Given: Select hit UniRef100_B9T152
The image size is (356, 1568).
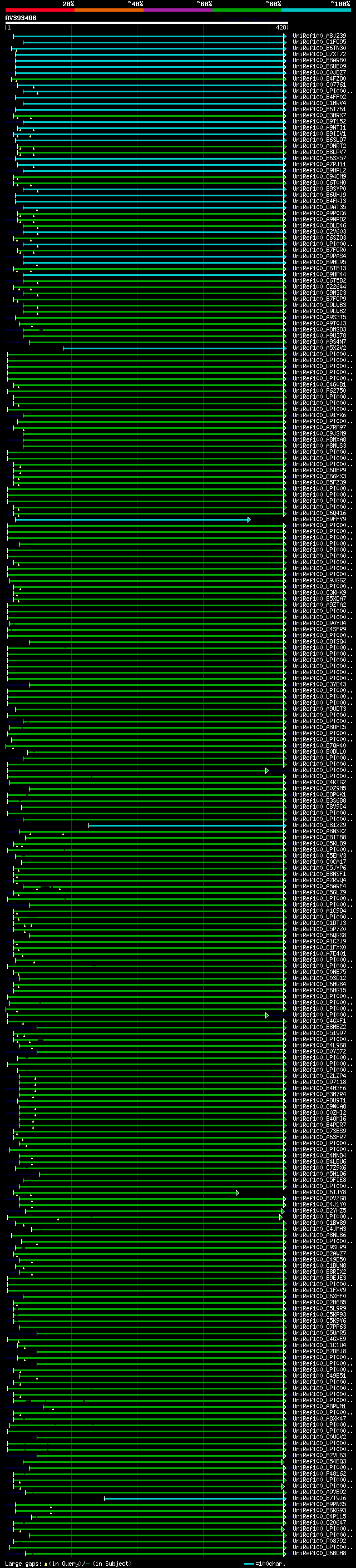Looking at the screenshot, I should coord(319,121).
